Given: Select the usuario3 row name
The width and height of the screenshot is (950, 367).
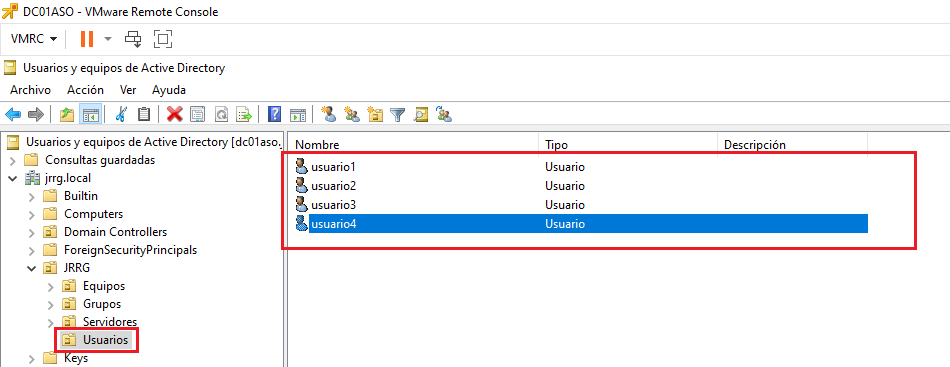Looking at the screenshot, I should click(x=333, y=204).
